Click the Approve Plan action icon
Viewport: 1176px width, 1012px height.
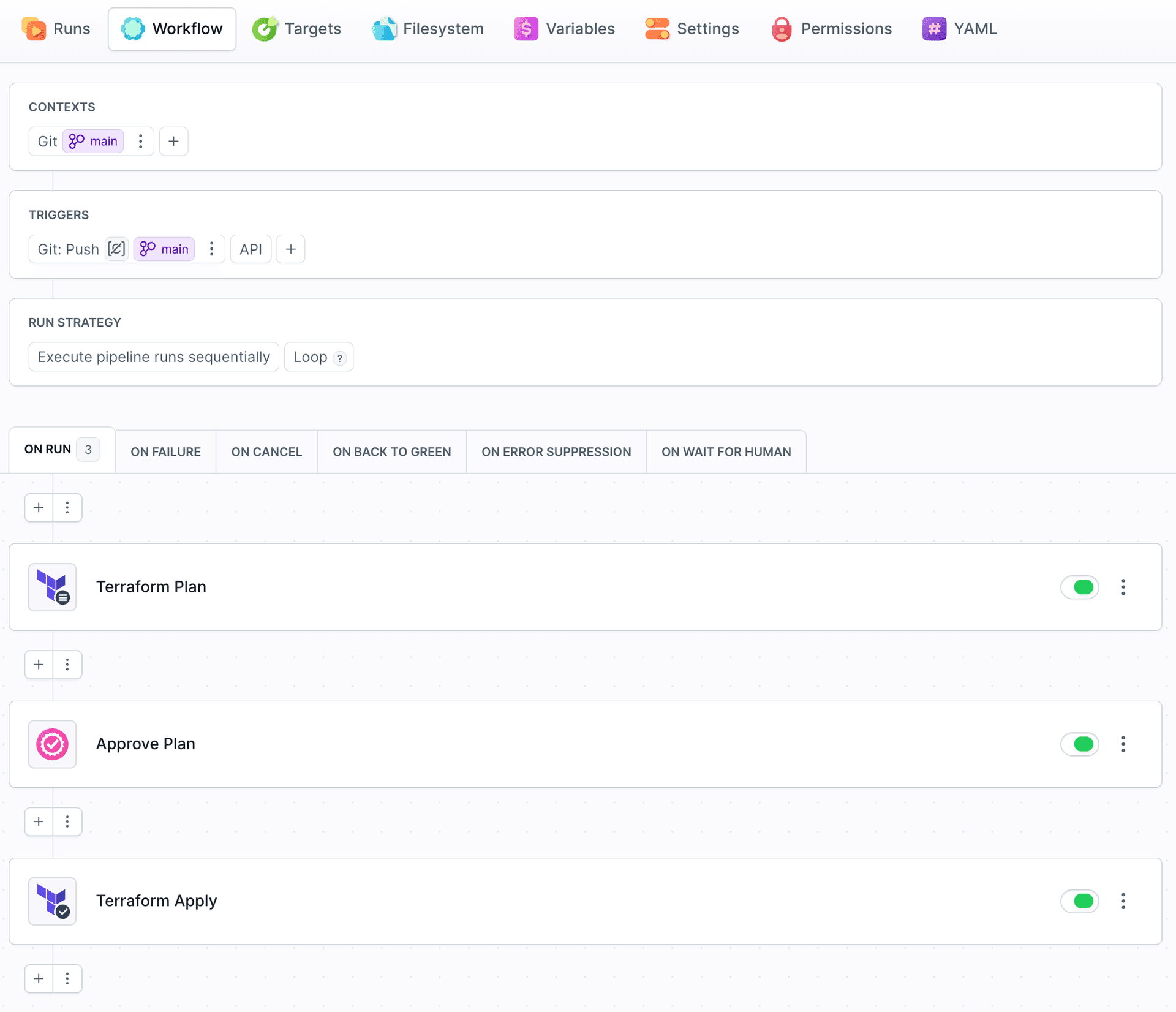[x=53, y=744]
